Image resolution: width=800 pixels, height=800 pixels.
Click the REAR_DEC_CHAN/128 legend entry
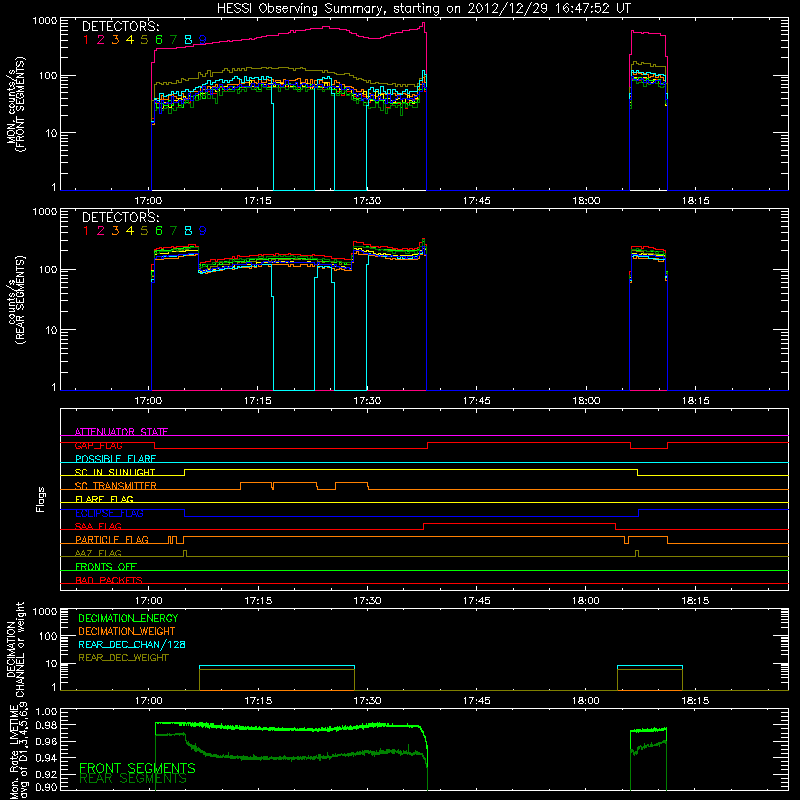coord(132,644)
